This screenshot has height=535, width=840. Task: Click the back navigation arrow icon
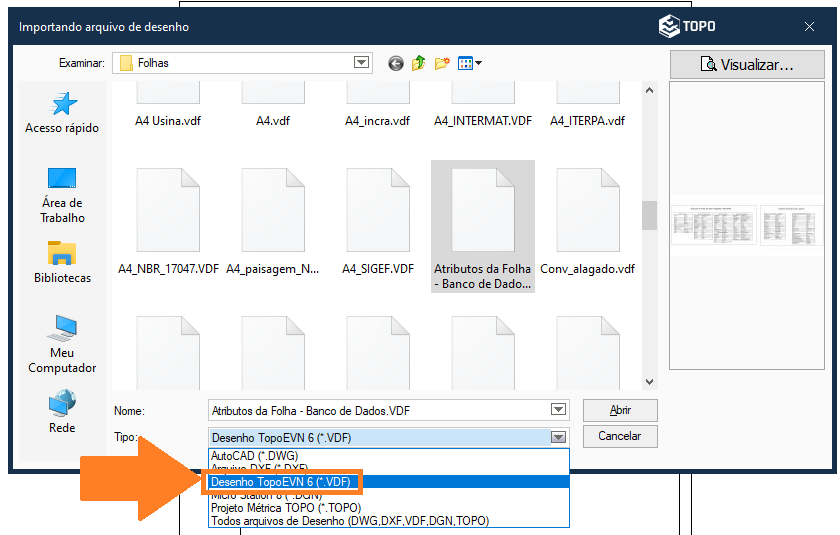click(396, 63)
